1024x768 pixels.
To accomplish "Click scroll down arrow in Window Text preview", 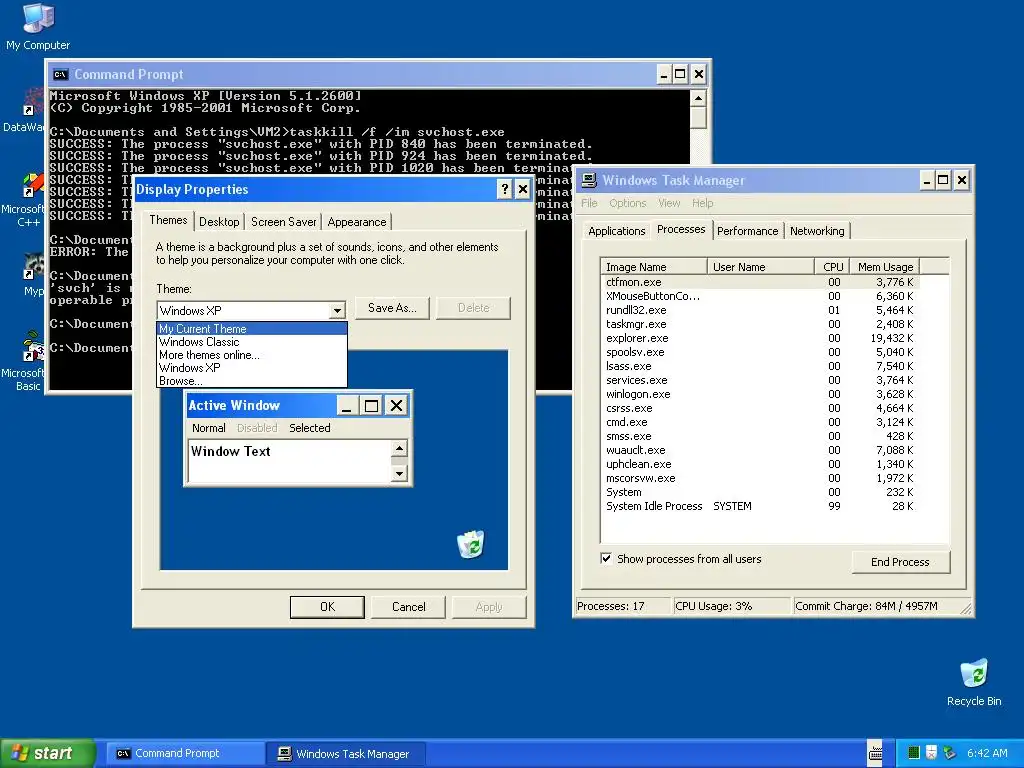I will [x=399, y=473].
